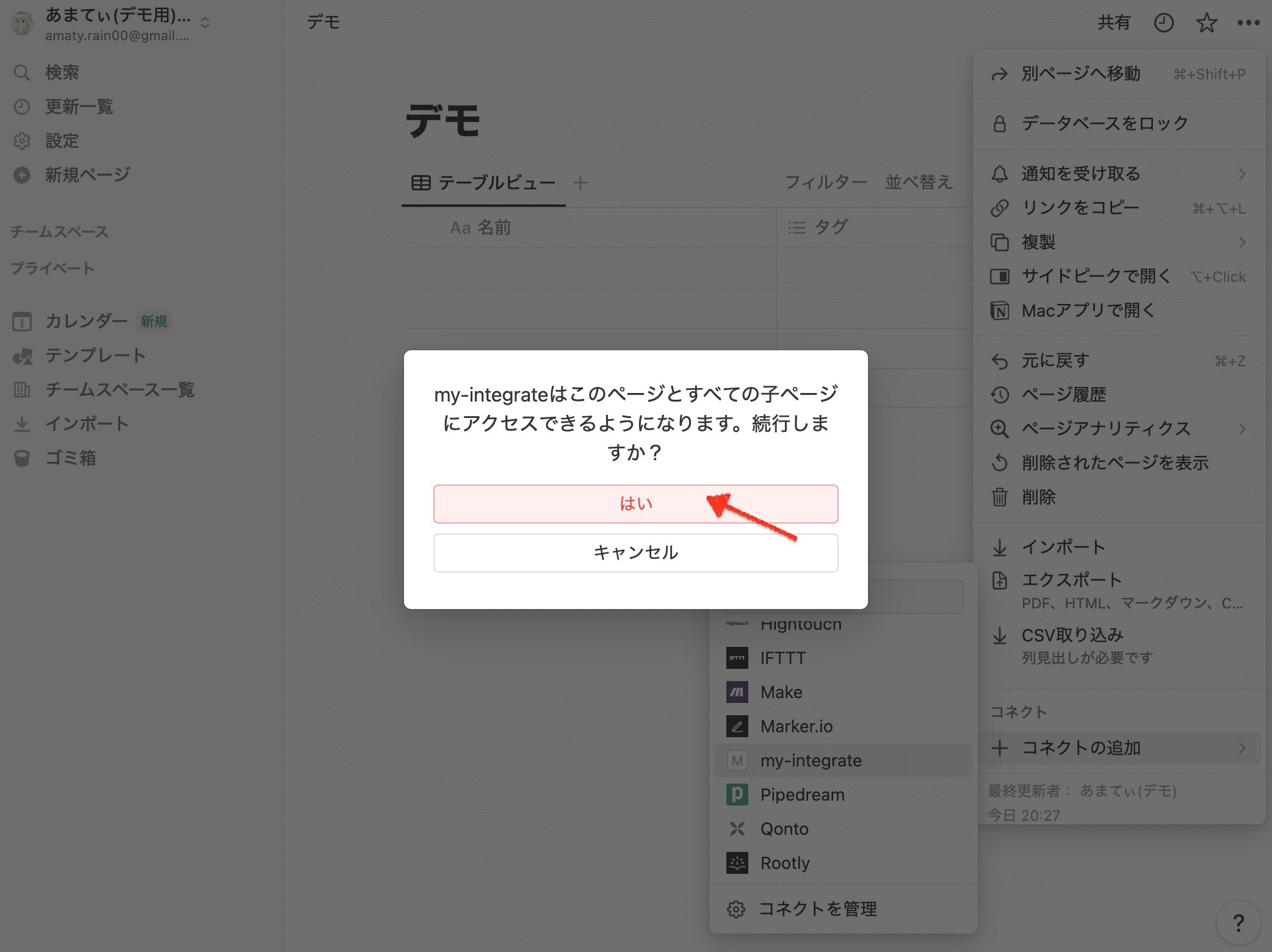Click the ページ履歴 history icon
This screenshot has width=1272, height=952.
[999, 395]
